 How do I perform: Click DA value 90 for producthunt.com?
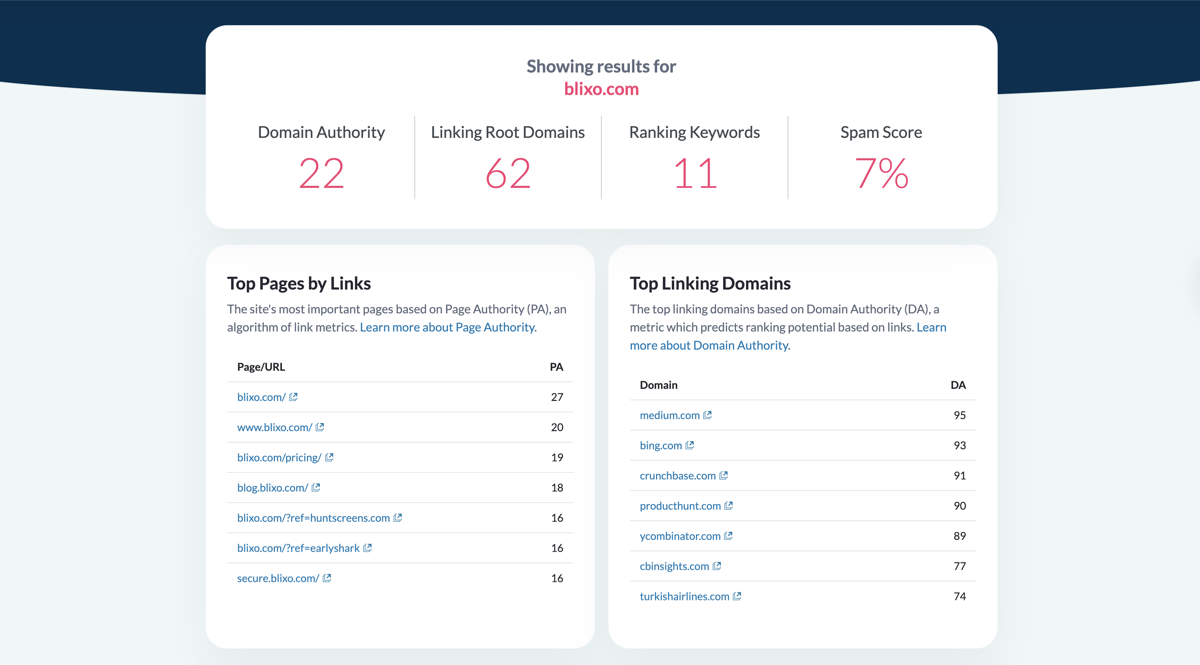coord(959,506)
